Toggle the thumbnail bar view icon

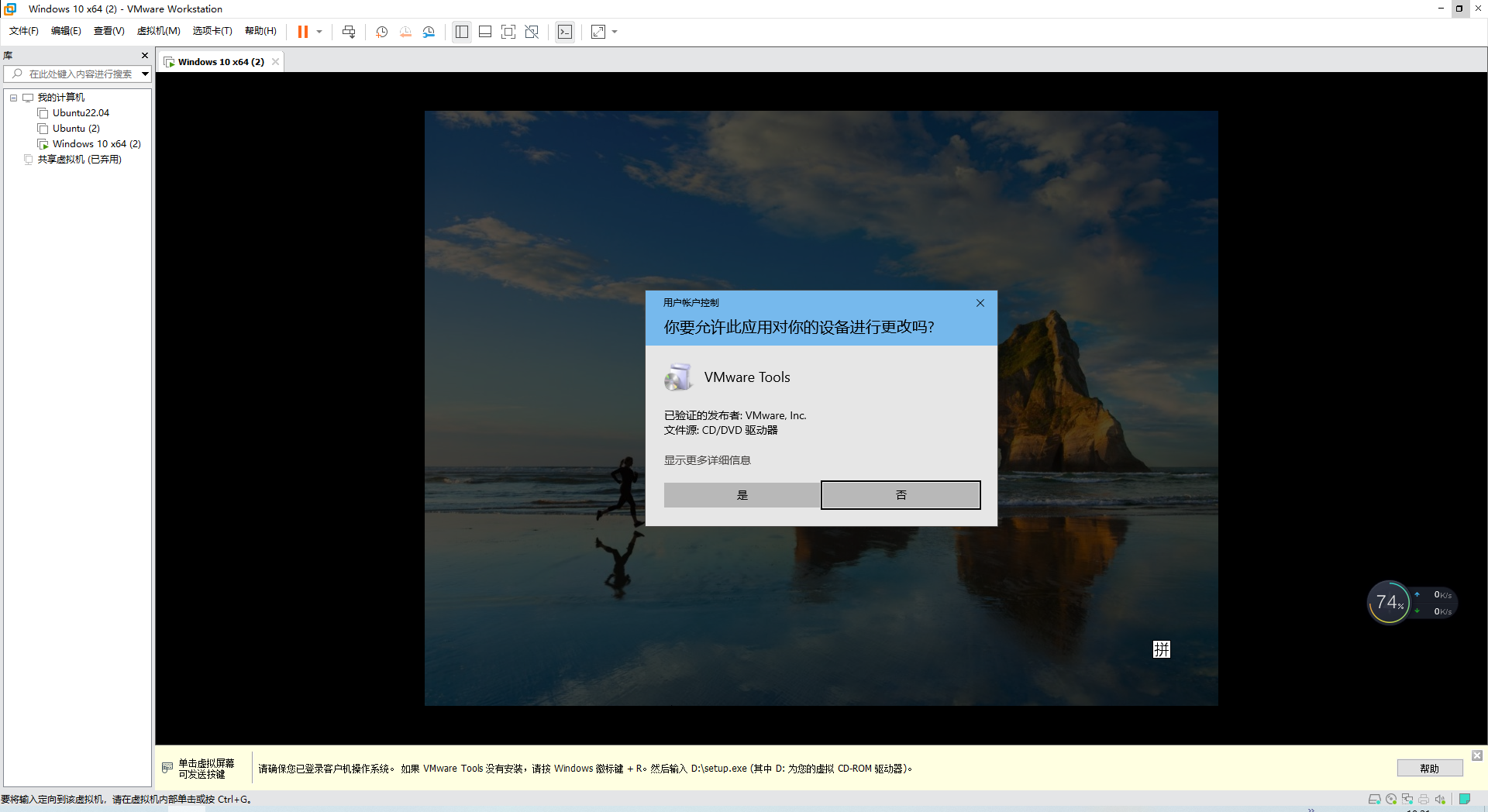[485, 32]
